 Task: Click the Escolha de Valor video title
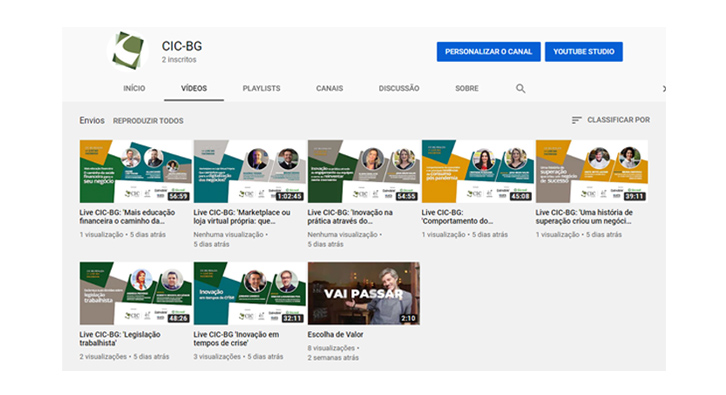pos(335,334)
